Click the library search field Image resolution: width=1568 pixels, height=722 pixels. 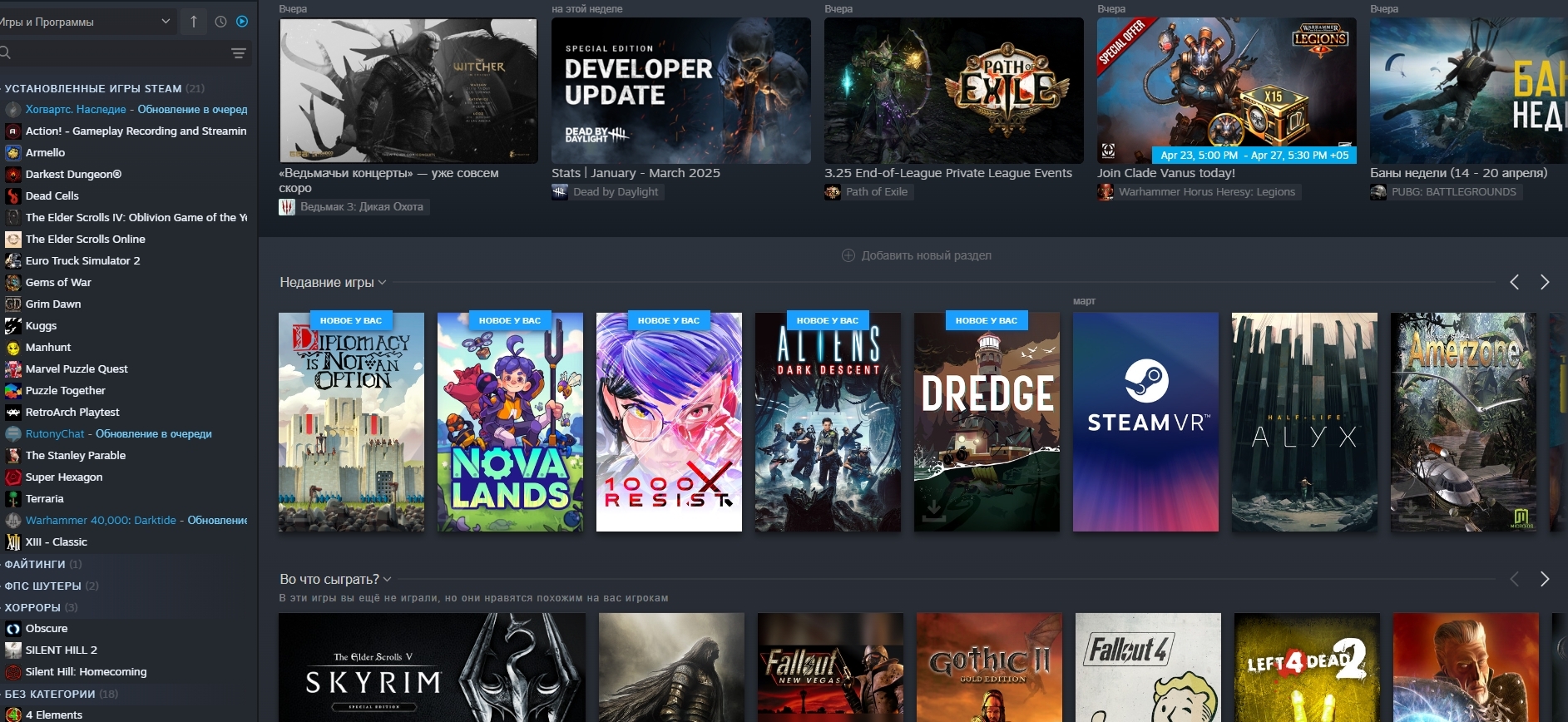[112, 53]
